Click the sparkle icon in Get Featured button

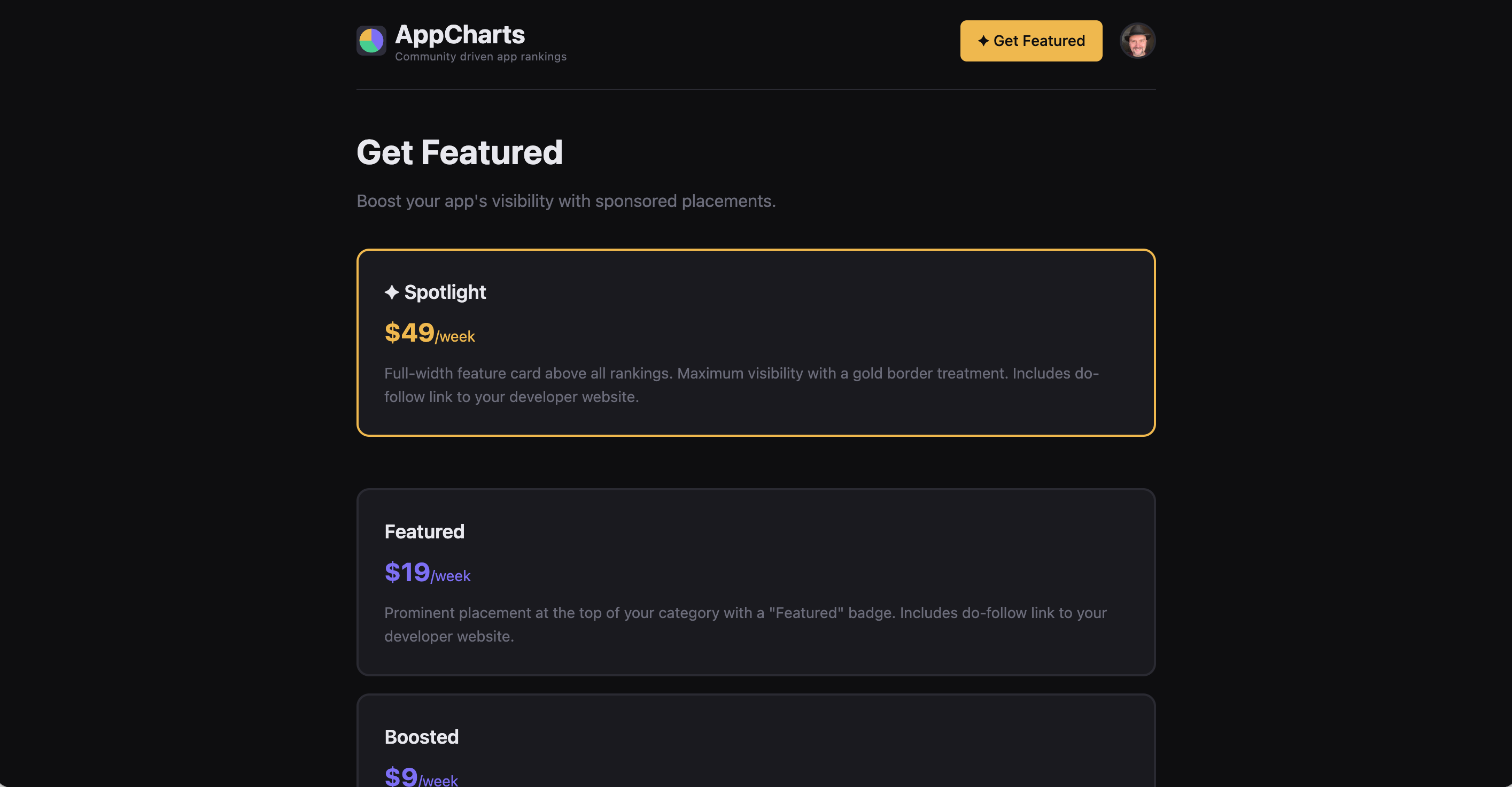pos(983,41)
